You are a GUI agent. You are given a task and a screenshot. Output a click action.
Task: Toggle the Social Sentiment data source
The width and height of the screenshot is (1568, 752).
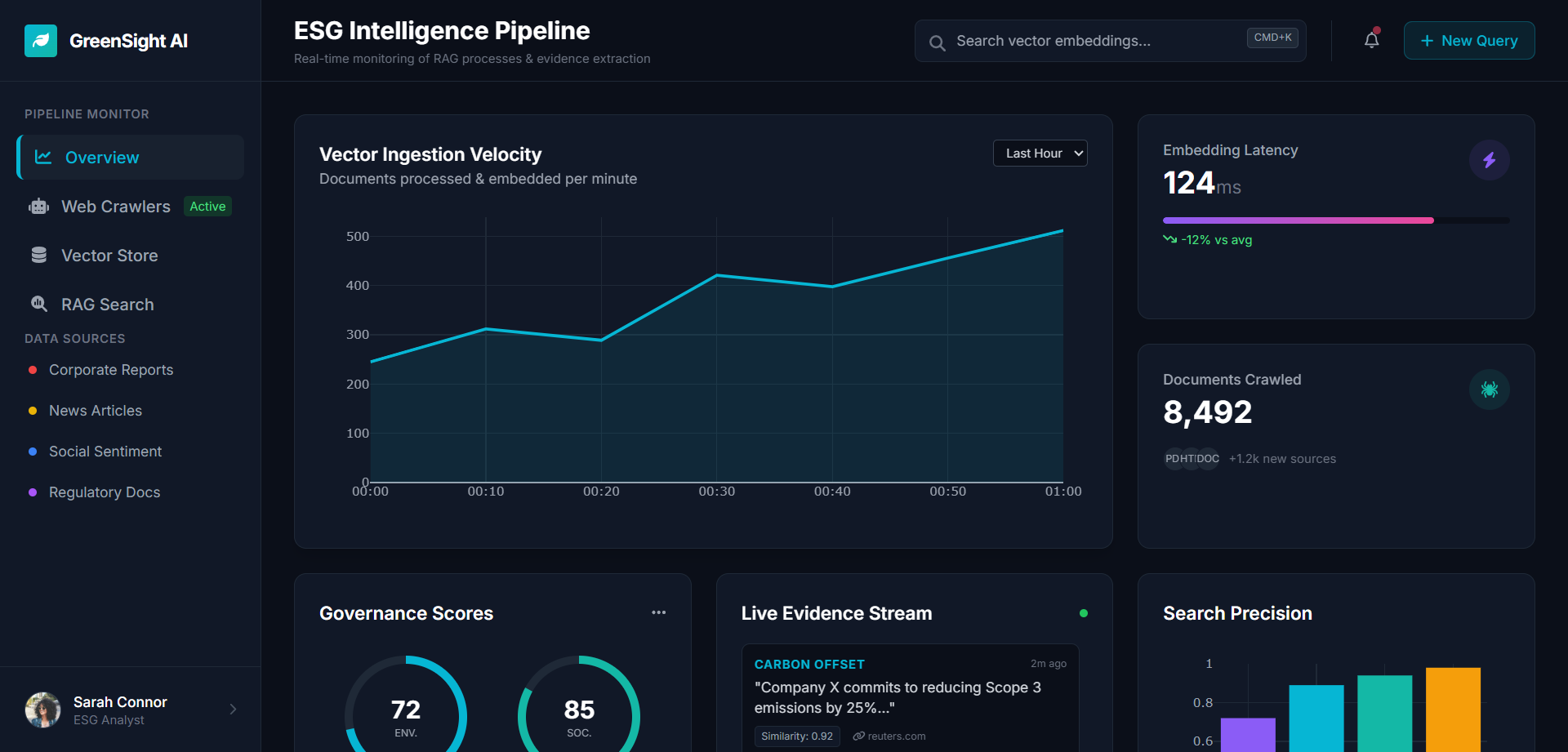click(x=105, y=452)
